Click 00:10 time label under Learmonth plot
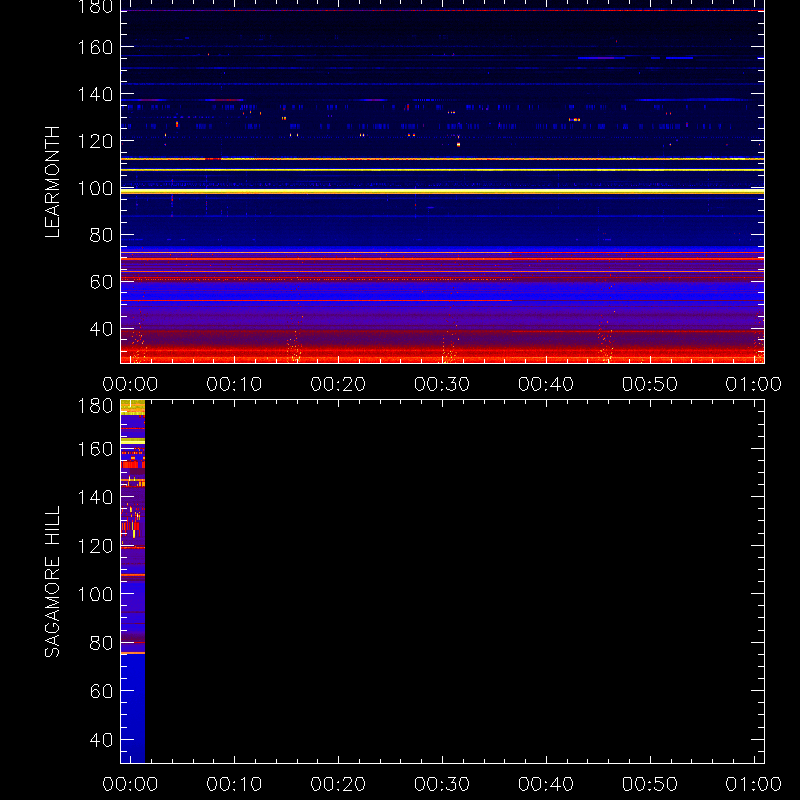The height and width of the screenshot is (800, 800). click(234, 384)
